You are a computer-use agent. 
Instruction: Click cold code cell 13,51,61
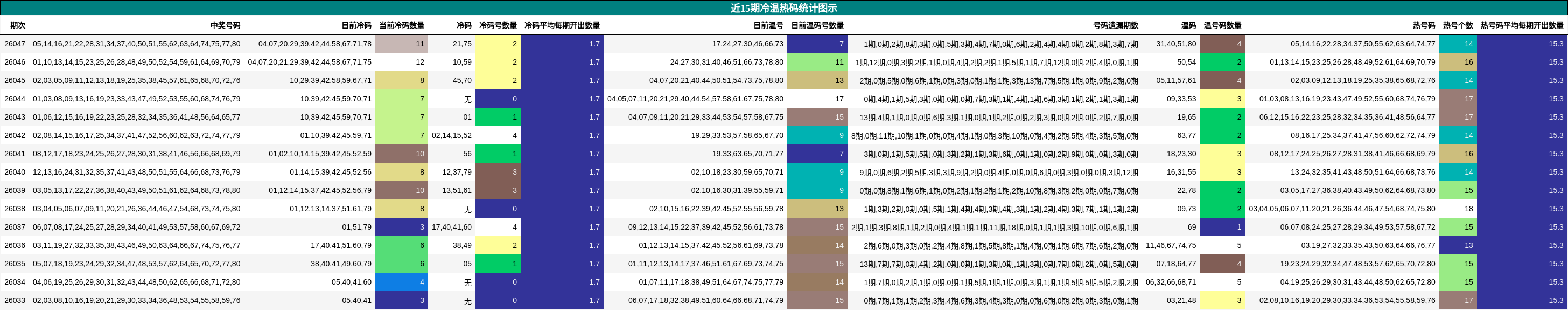click(457, 190)
